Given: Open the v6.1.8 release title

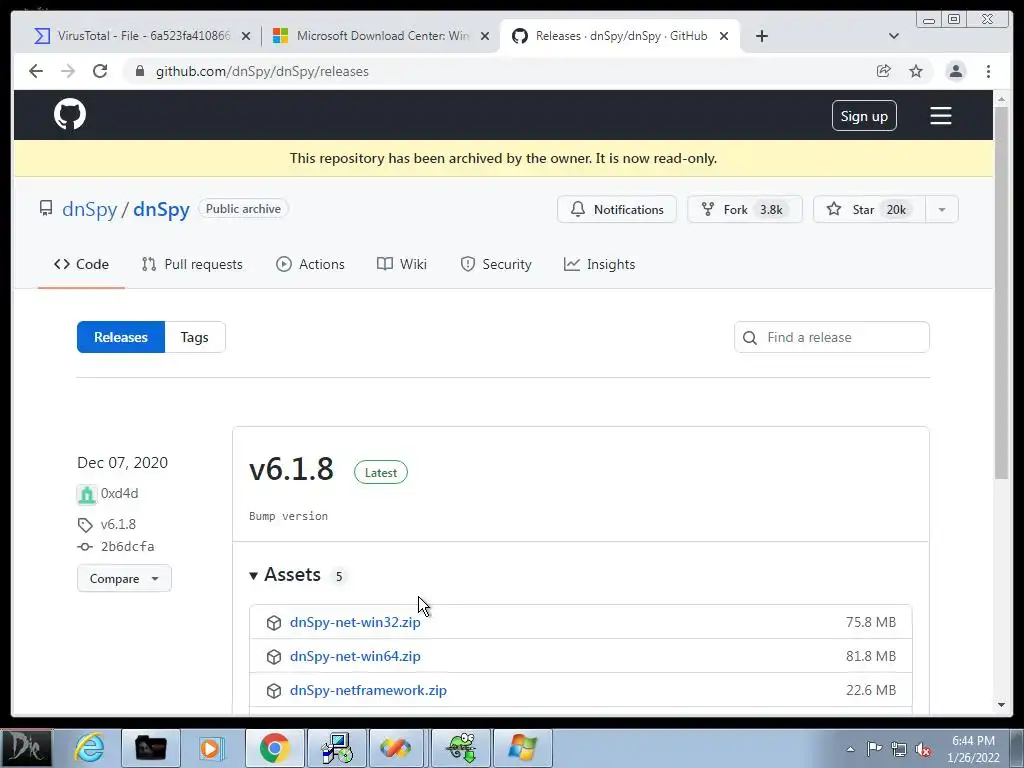Looking at the screenshot, I should (291, 470).
